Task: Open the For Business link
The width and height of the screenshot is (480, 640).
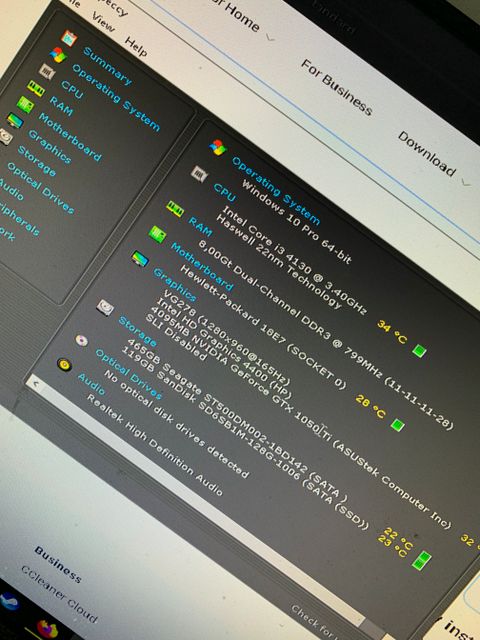Action: pos(336,87)
